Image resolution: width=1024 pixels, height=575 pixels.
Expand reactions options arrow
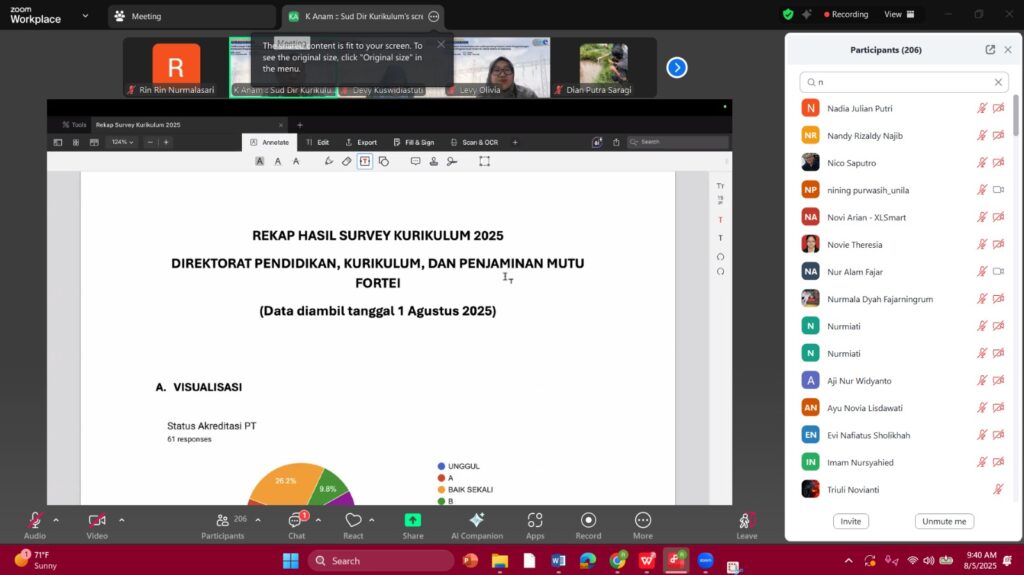[372, 520]
